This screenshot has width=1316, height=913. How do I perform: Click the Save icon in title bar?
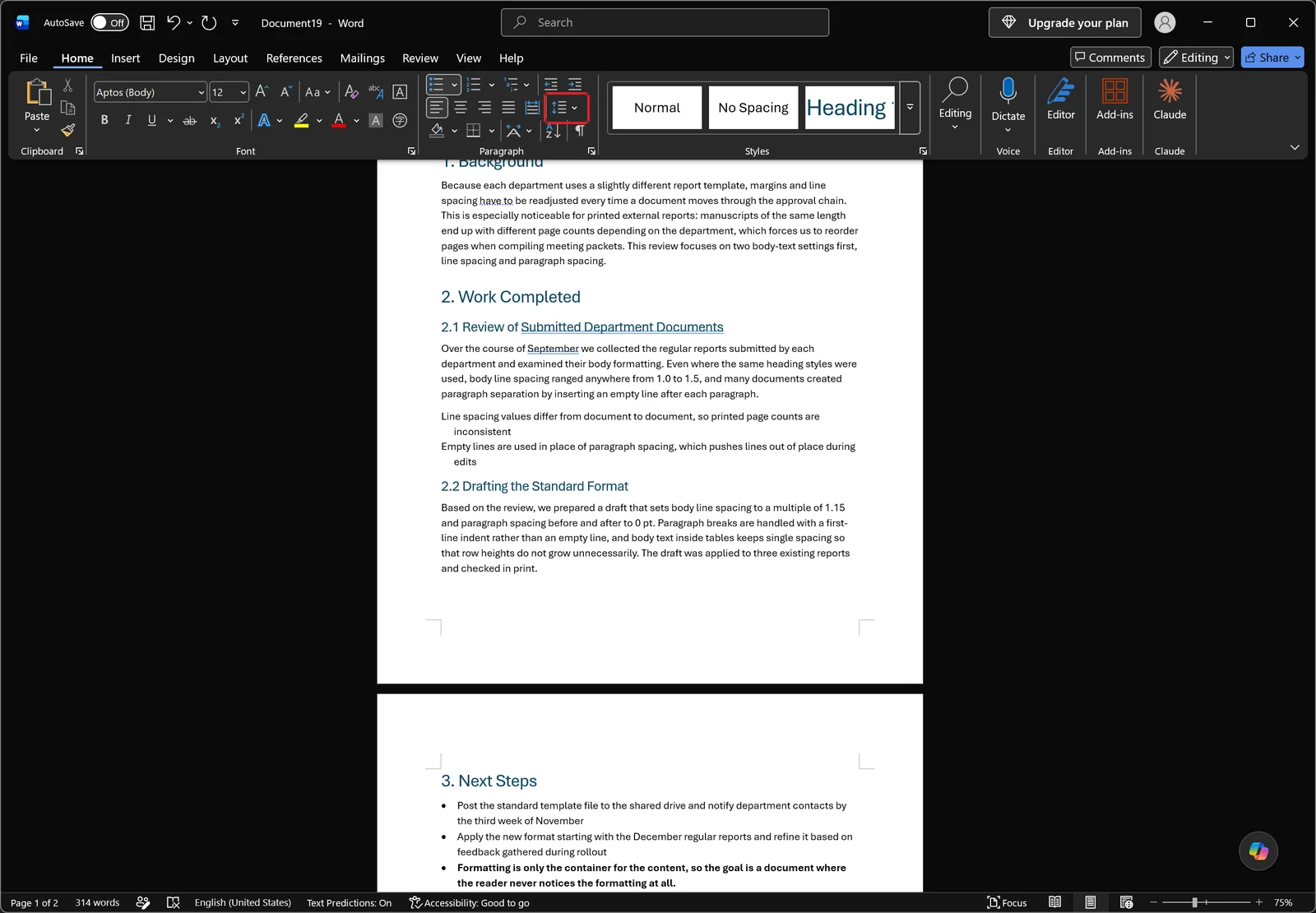(147, 23)
